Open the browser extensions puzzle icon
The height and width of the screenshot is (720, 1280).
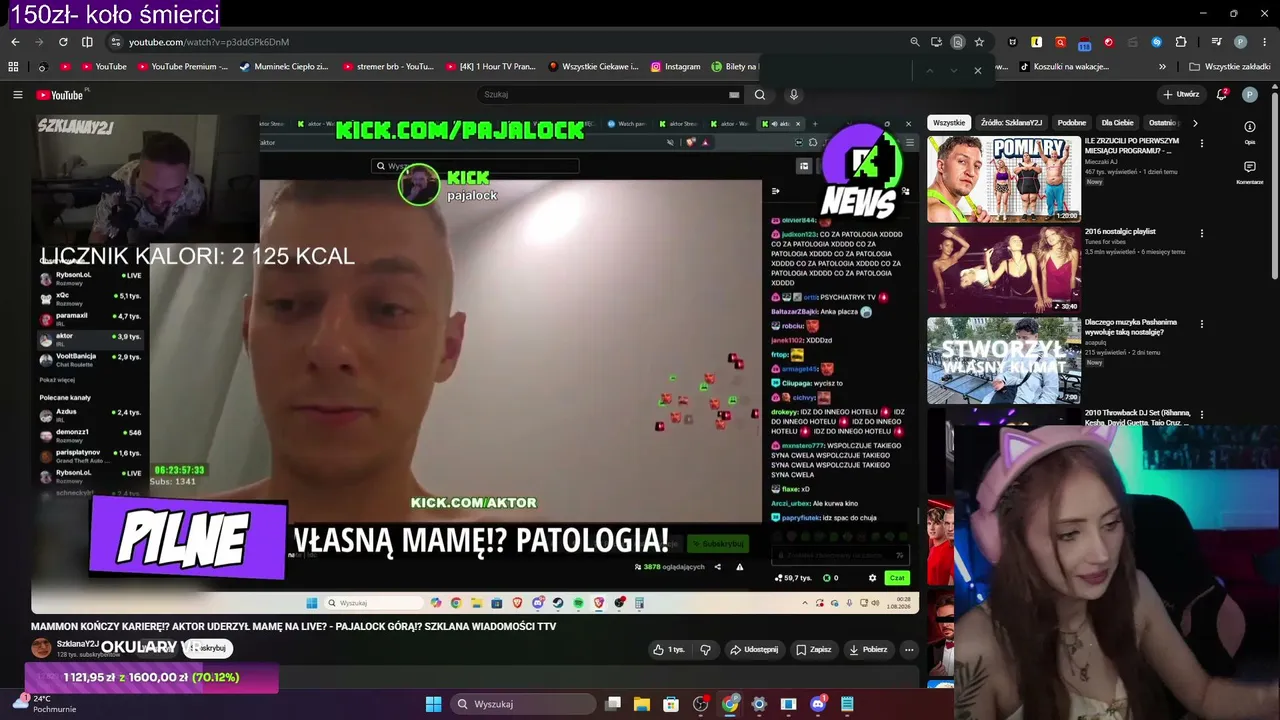1181,42
